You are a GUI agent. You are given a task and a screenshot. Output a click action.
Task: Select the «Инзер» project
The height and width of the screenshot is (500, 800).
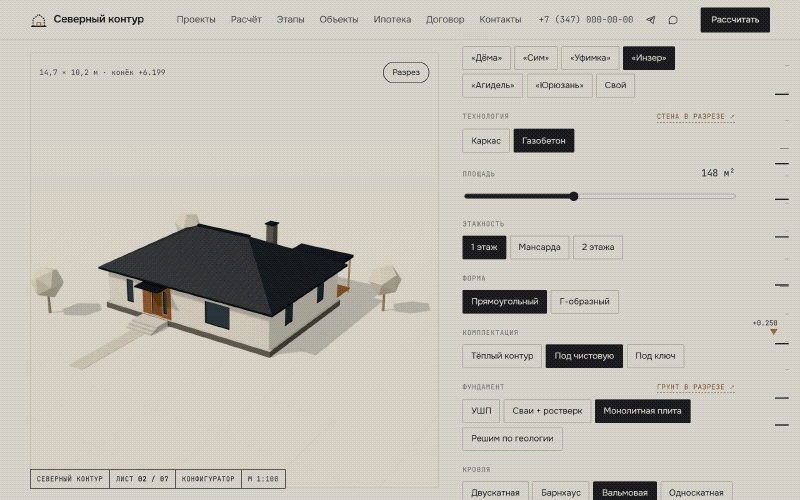pyautogui.click(x=648, y=58)
